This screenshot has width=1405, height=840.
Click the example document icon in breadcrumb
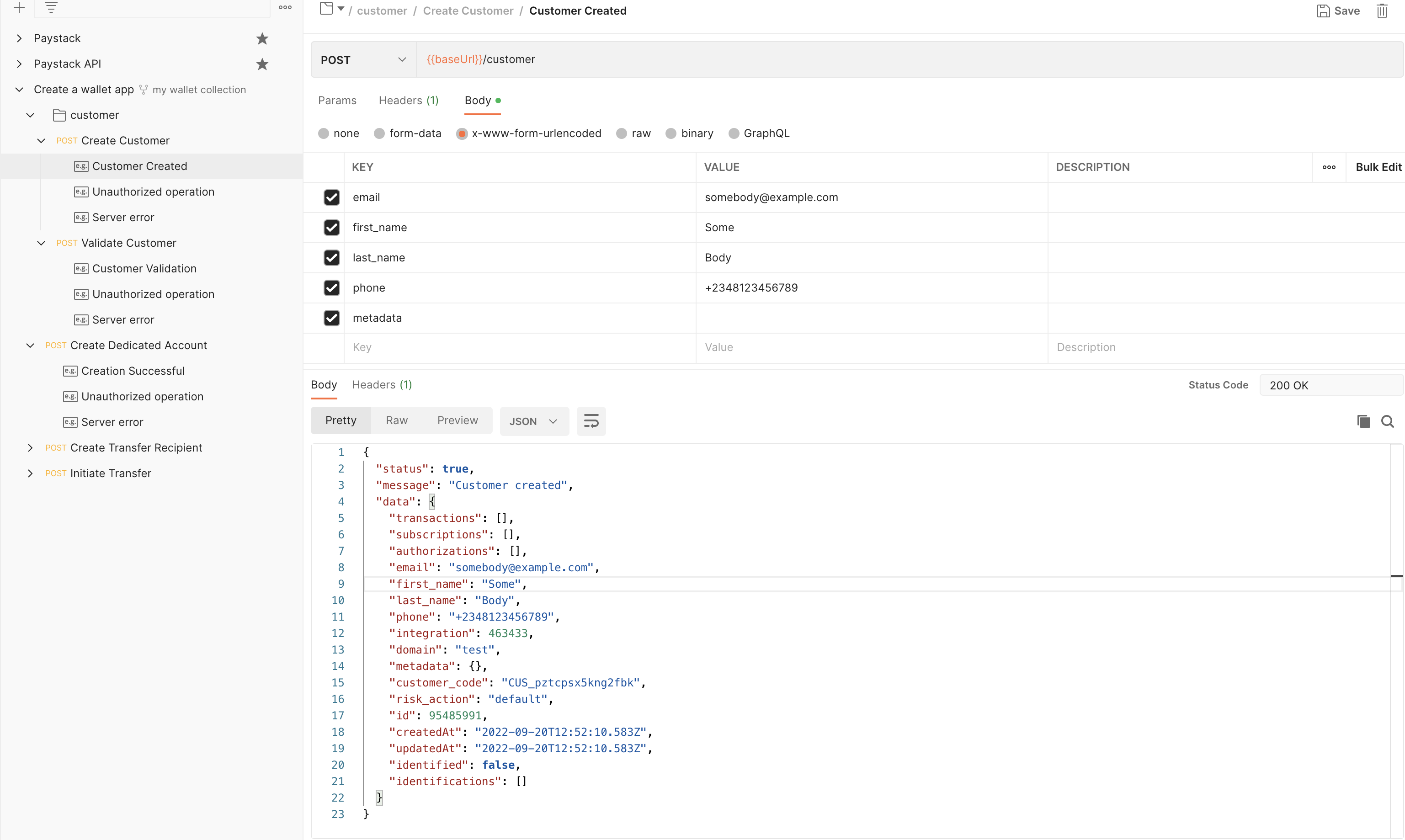point(326,9)
